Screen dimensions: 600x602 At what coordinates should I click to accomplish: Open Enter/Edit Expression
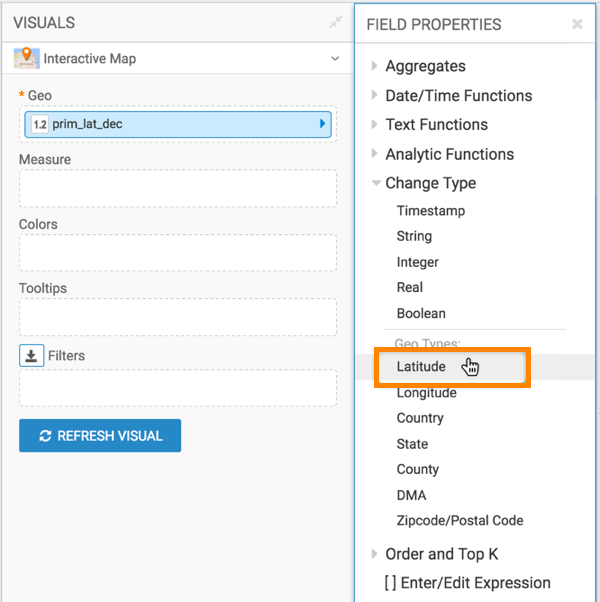(467, 583)
